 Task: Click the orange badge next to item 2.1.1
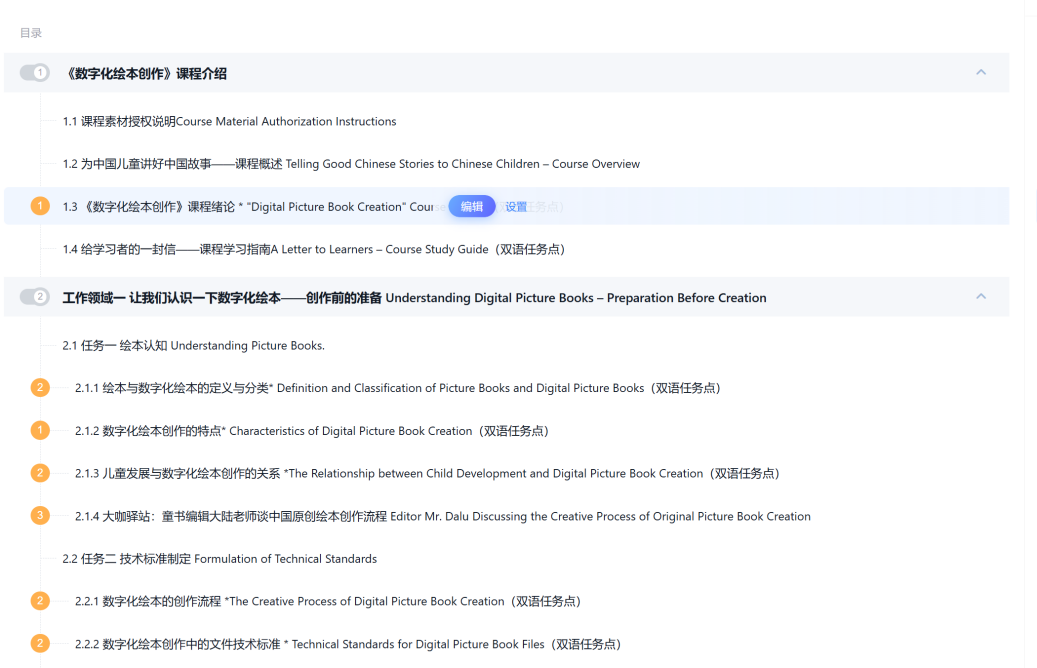click(x=40, y=388)
